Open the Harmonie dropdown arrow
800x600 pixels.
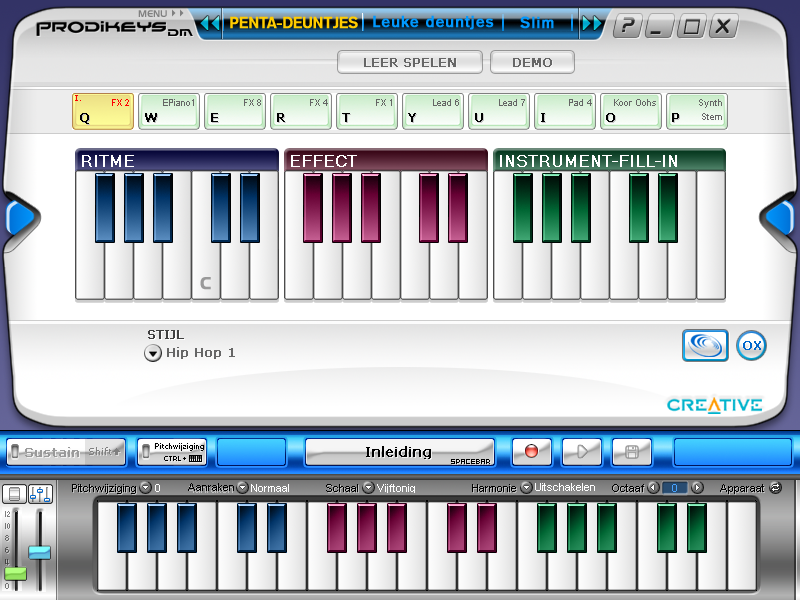coord(526,488)
